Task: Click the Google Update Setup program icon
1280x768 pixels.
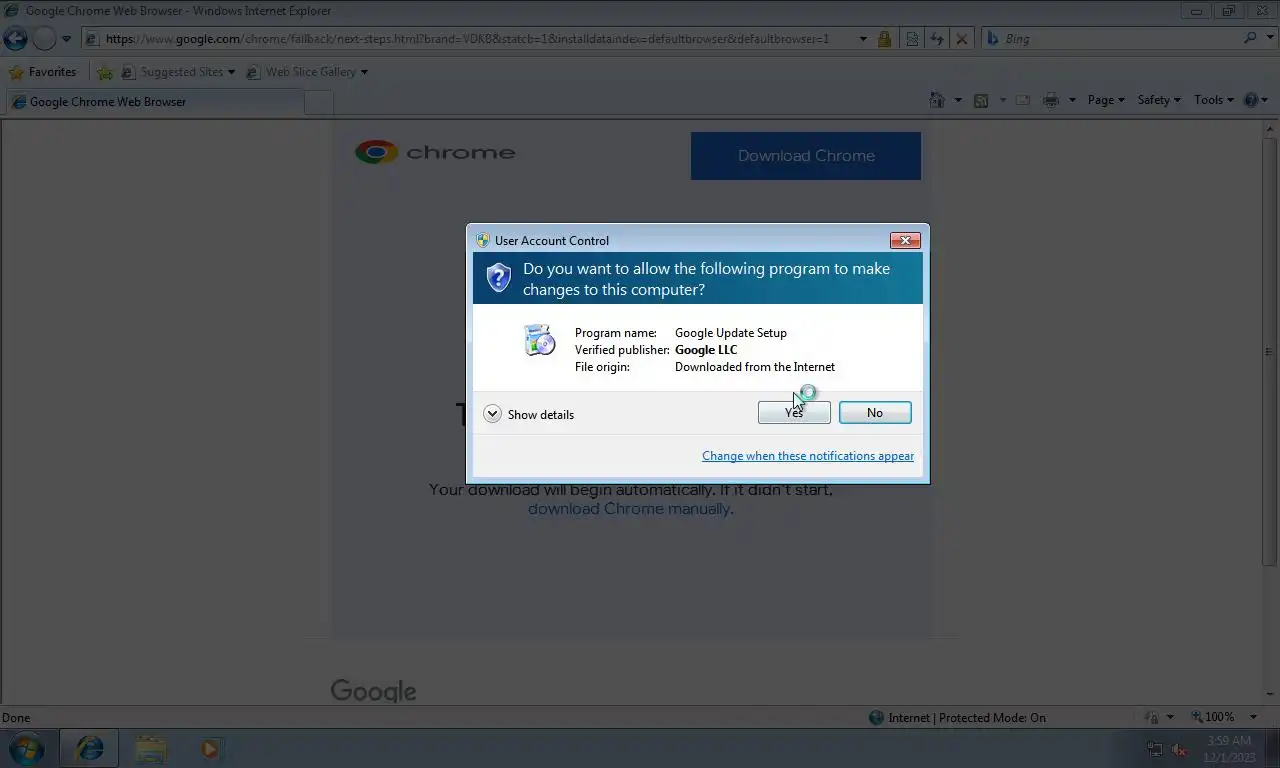Action: pyautogui.click(x=540, y=340)
